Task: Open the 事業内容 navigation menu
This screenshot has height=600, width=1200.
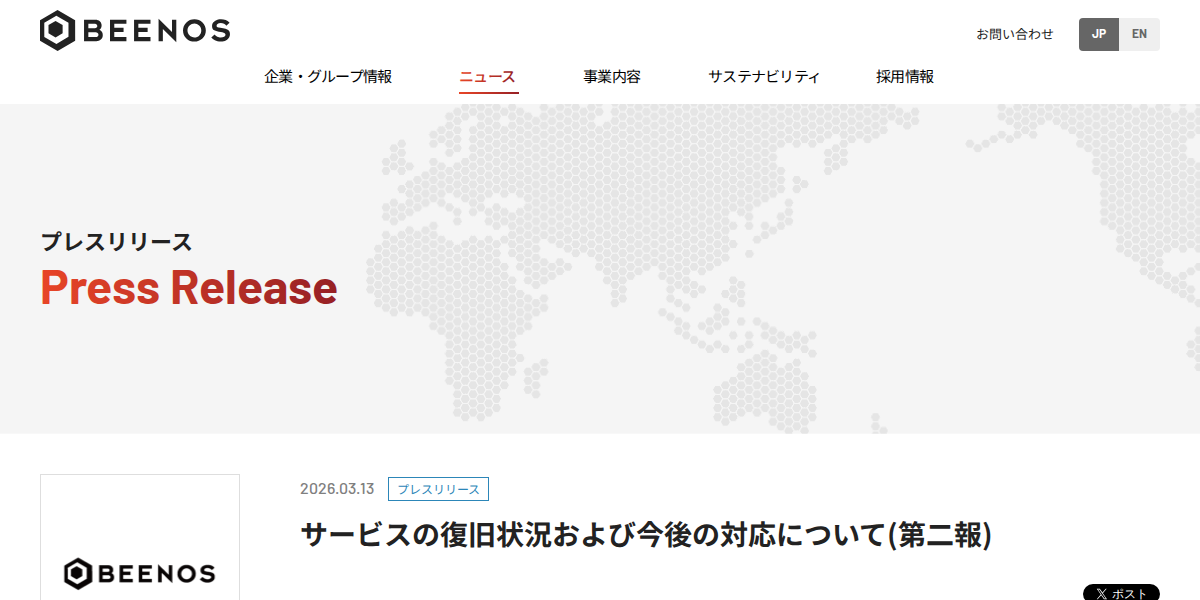Action: click(611, 75)
